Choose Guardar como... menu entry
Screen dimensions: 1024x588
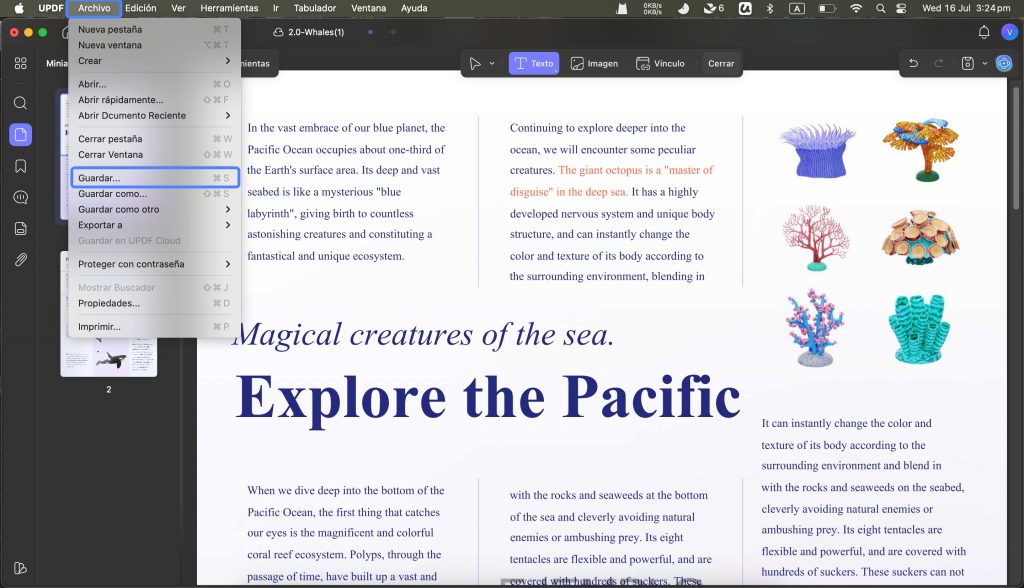154,194
